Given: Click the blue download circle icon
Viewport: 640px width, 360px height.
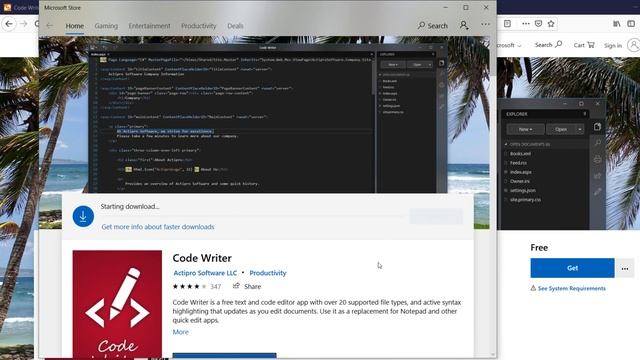Looking at the screenshot, I should point(83,216).
